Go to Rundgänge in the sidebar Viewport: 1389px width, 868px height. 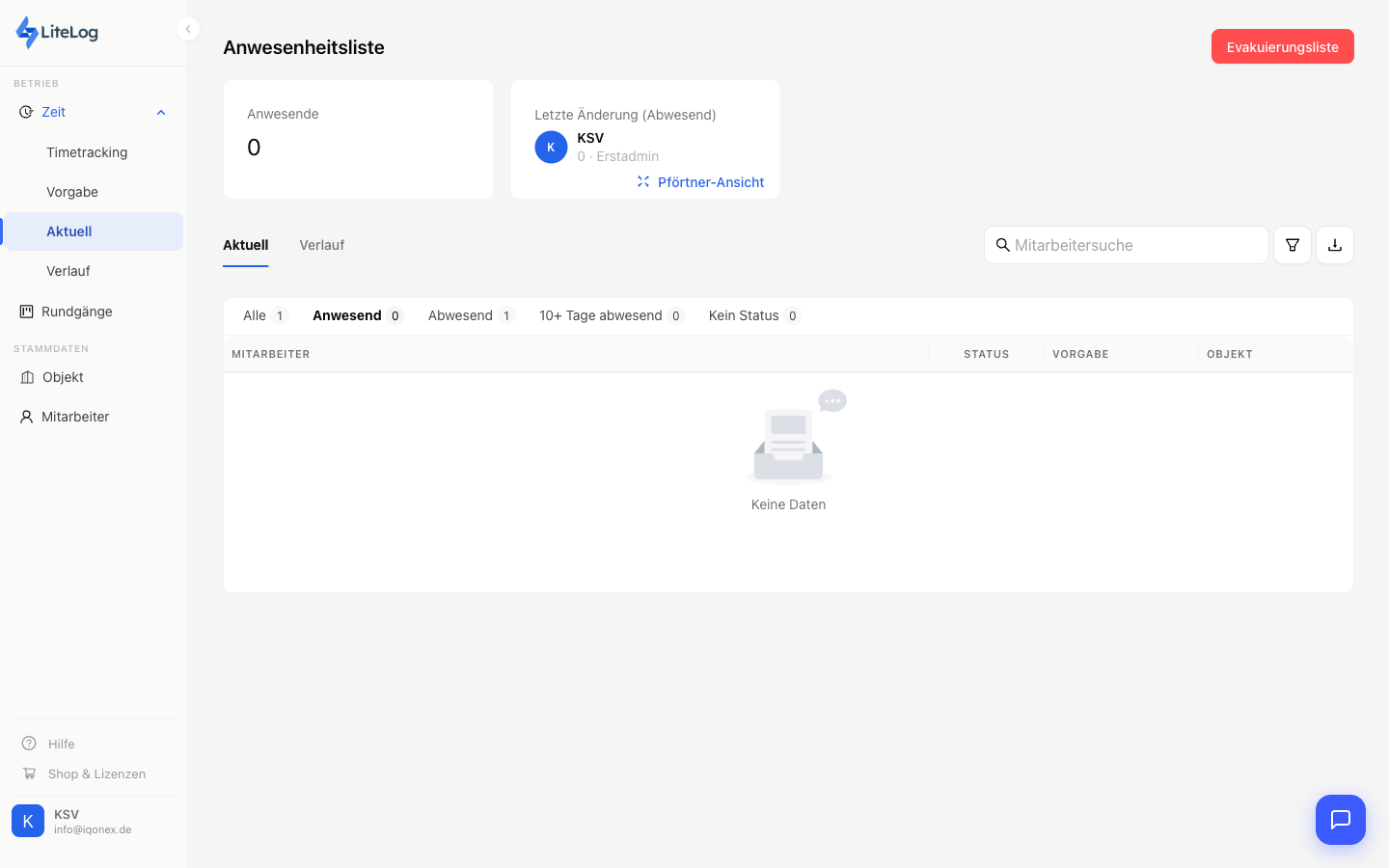click(x=76, y=312)
